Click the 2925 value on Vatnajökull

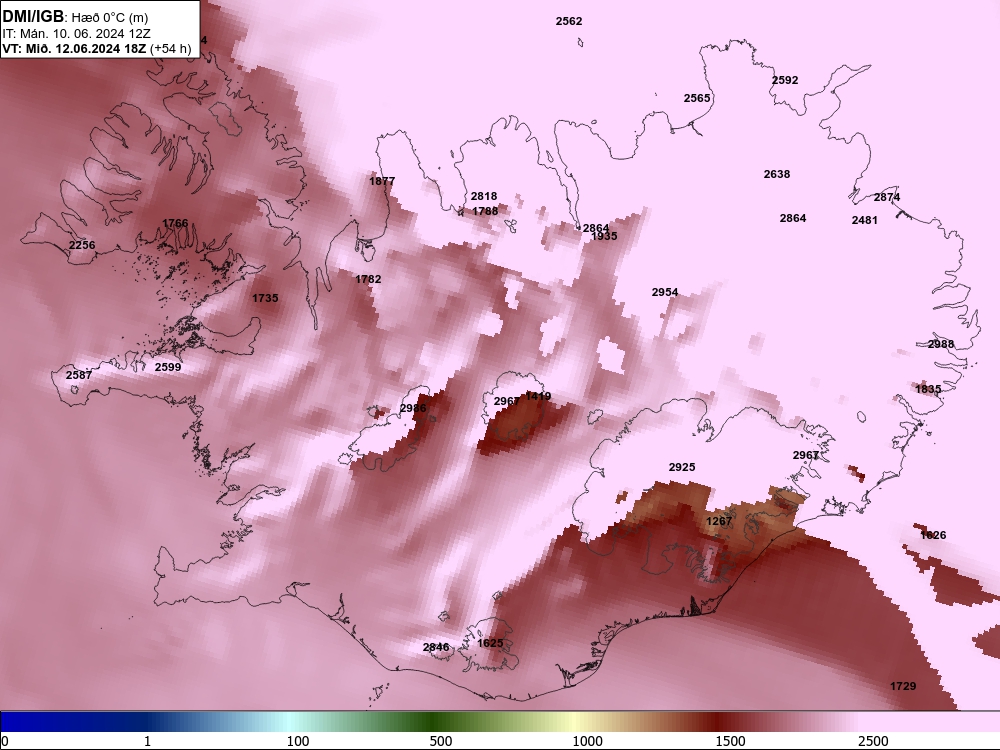tap(682, 467)
